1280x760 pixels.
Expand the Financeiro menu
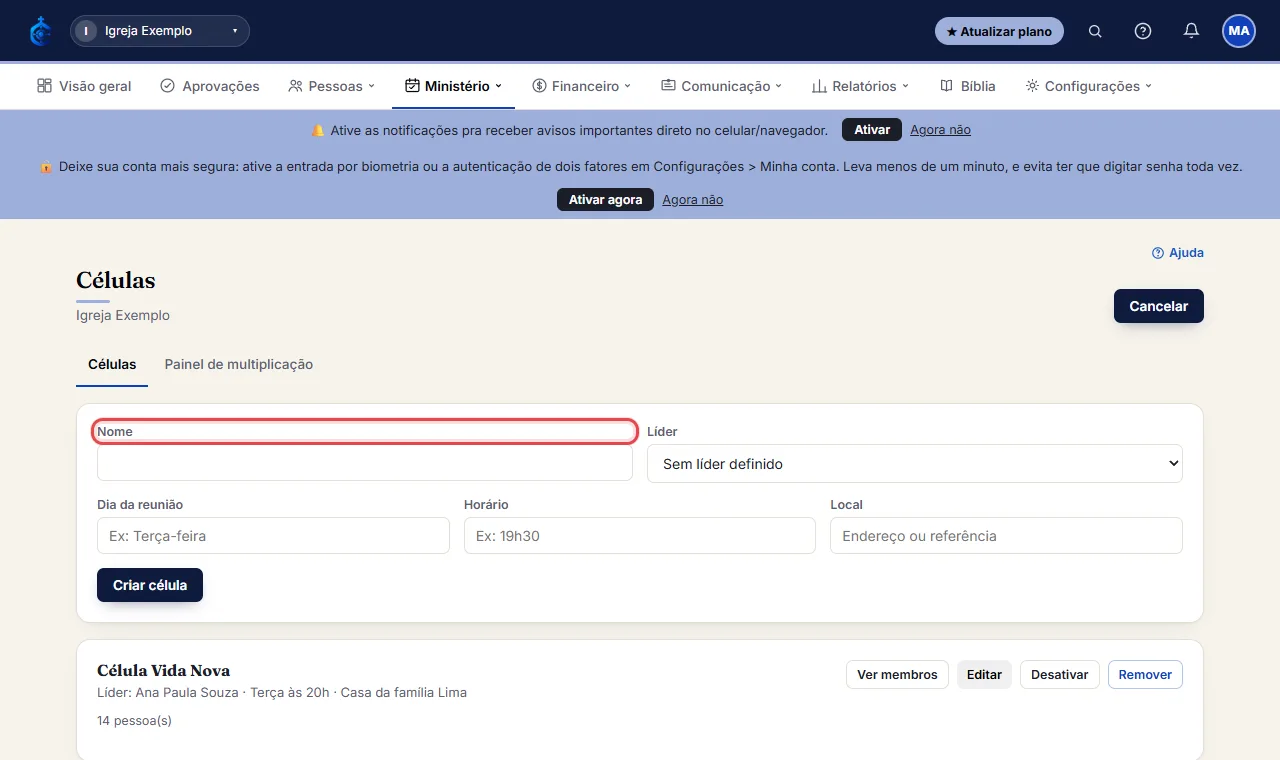point(582,86)
